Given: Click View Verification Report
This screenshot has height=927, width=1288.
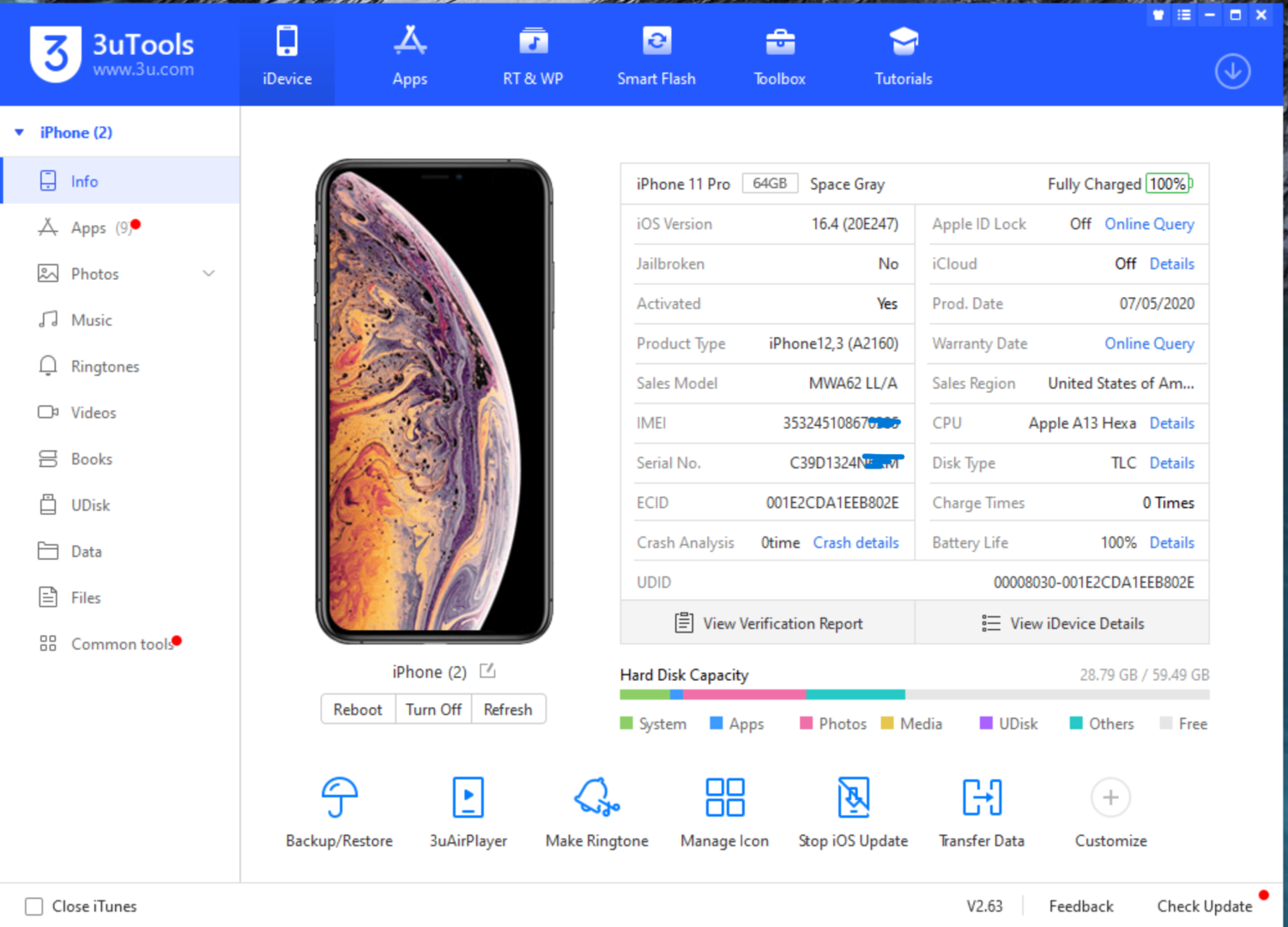Looking at the screenshot, I should [x=768, y=622].
